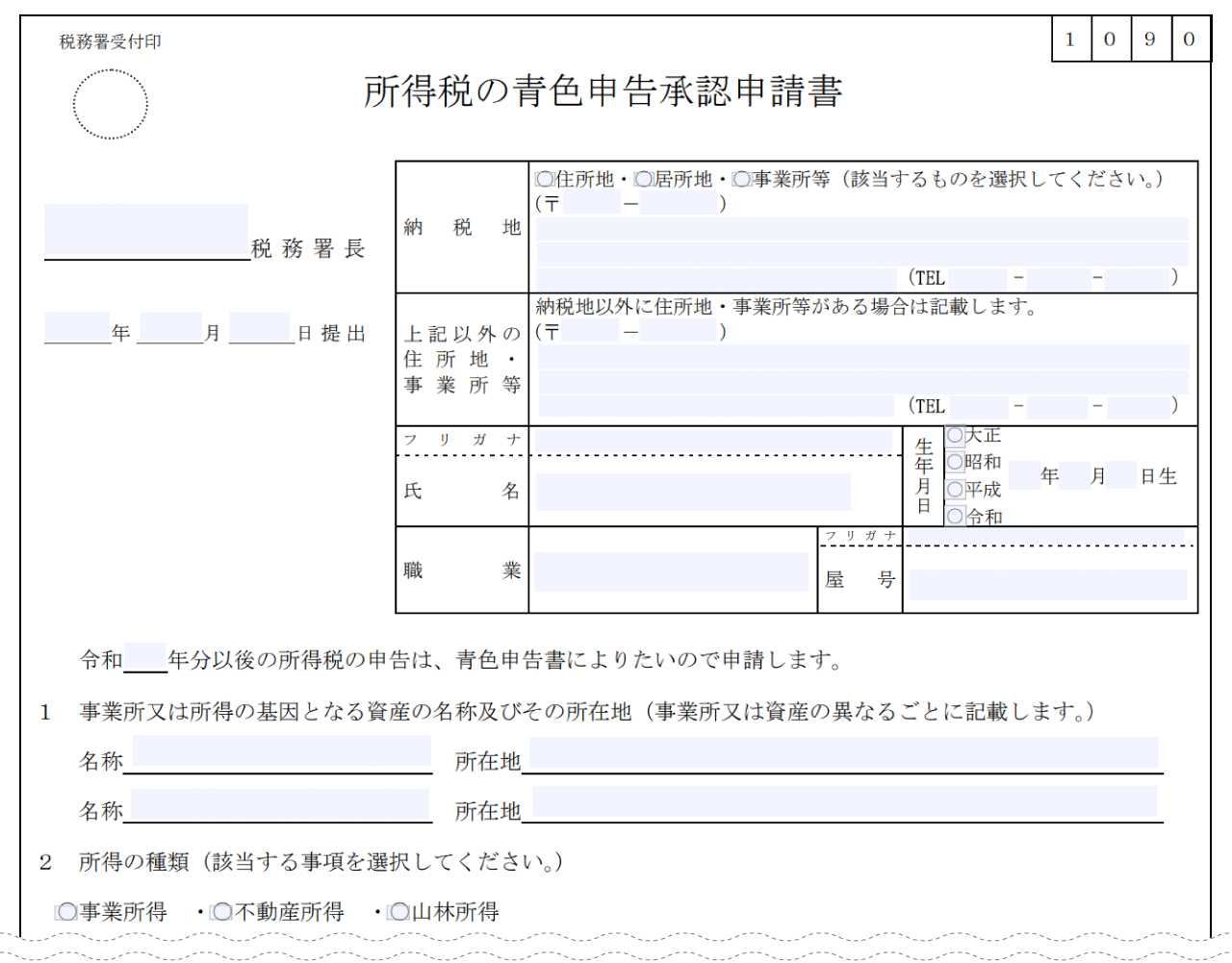The image size is (1232, 963).
Task: Click first postal code box in 納税地
Action: [x=591, y=203]
